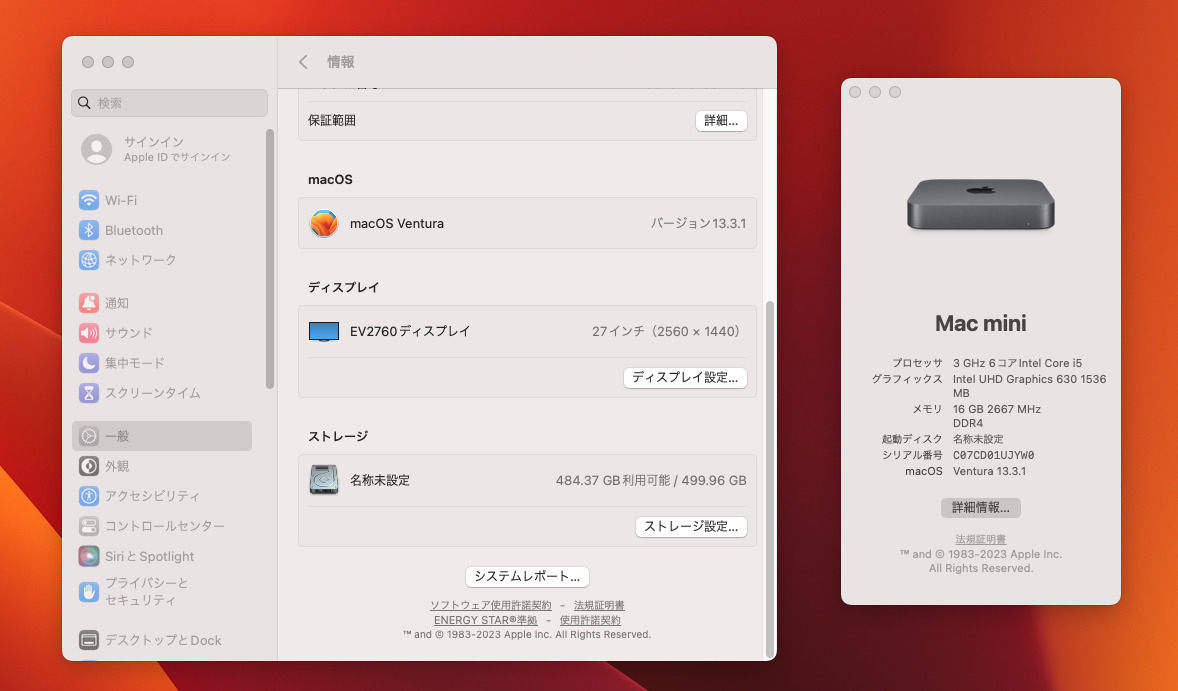Click the 一般 gear icon
Screen dimensions: 1178x691
click(89, 436)
